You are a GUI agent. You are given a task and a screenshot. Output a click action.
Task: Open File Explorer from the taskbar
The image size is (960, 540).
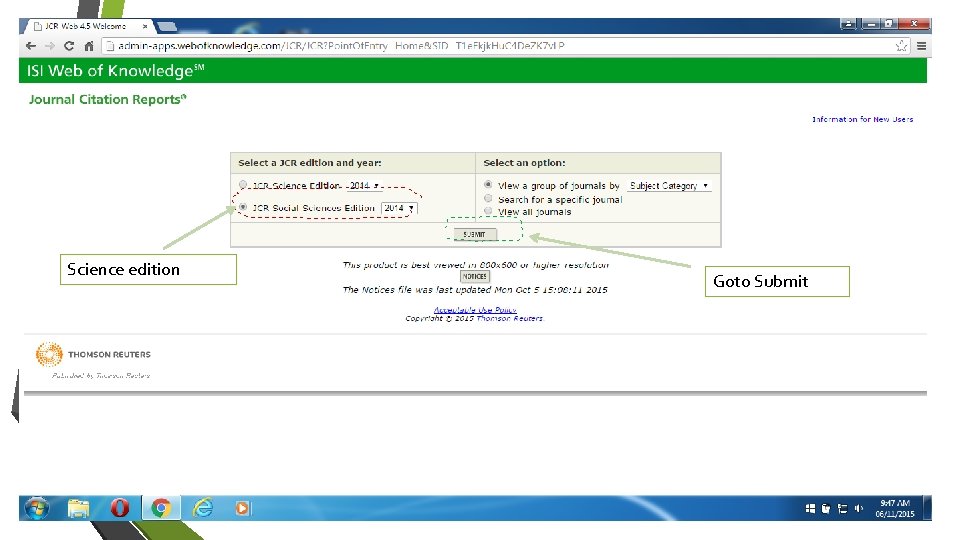(78, 508)
